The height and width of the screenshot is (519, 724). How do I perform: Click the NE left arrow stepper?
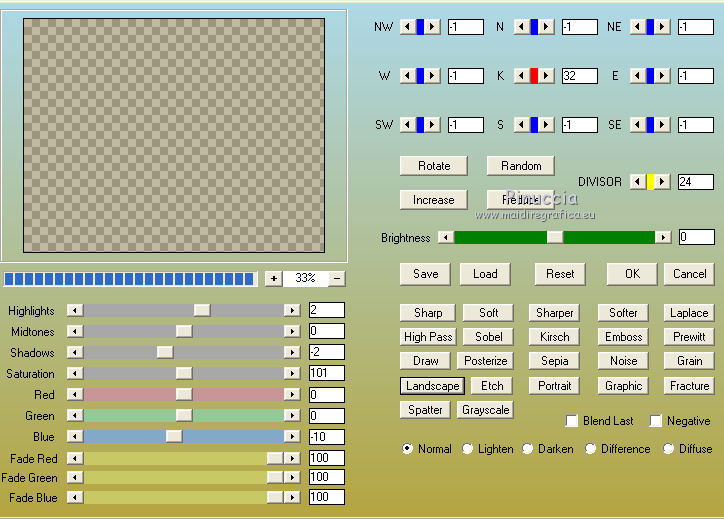click(x=638, y=27)
